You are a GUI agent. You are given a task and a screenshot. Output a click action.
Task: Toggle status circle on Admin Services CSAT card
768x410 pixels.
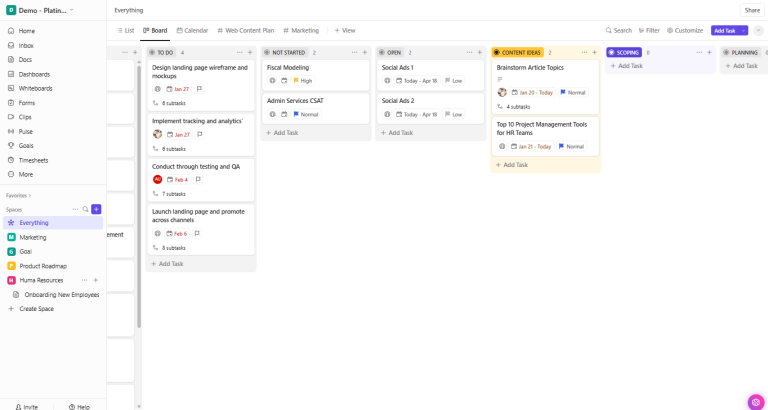(272, 114)
